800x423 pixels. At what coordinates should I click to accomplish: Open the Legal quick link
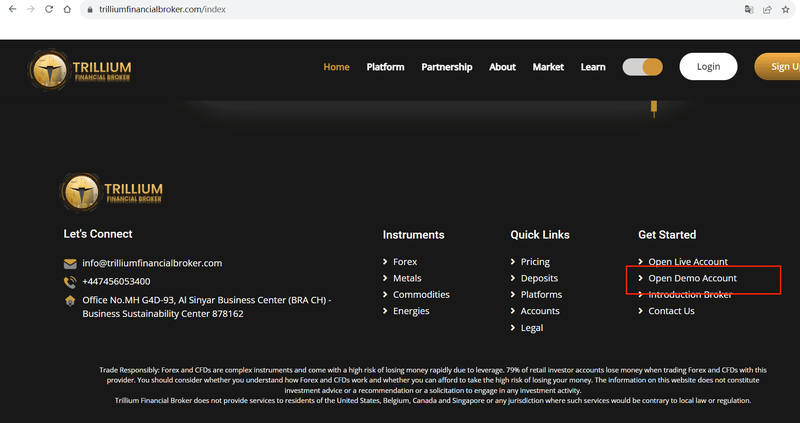point(532,328)
